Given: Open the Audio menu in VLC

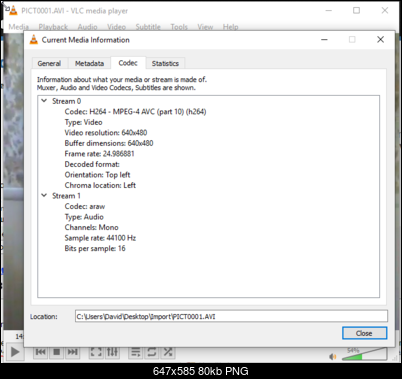Looking at the screenshot, I should (x=87, y=27).
